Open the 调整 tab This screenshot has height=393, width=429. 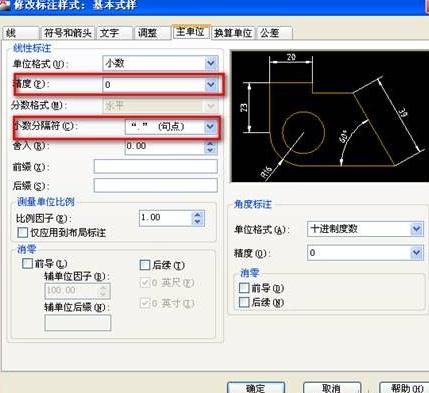click(x=152, y=33)
